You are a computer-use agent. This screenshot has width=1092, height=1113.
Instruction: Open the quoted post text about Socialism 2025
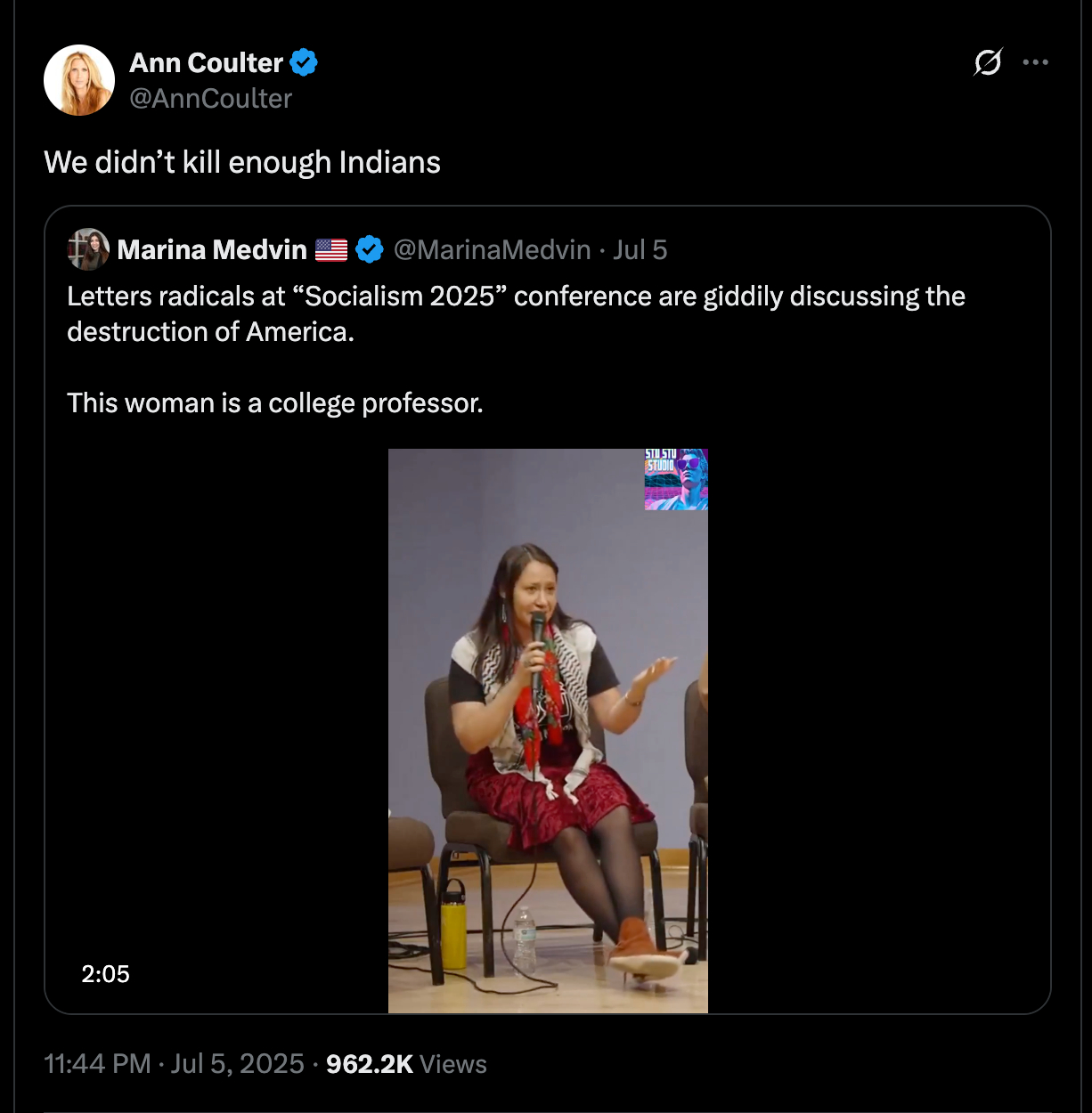tap(516, 313)
